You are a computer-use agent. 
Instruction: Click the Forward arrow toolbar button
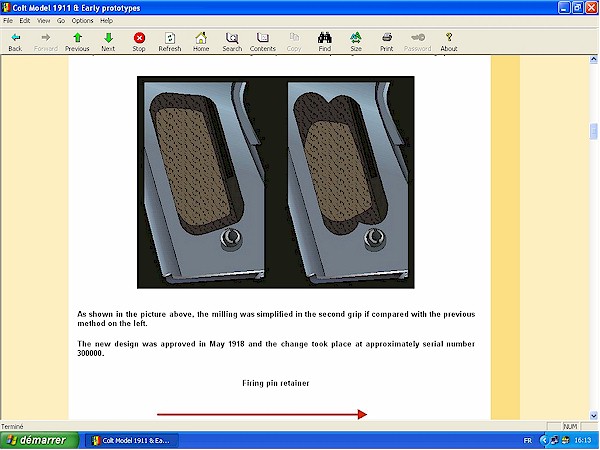click(46, 42)
